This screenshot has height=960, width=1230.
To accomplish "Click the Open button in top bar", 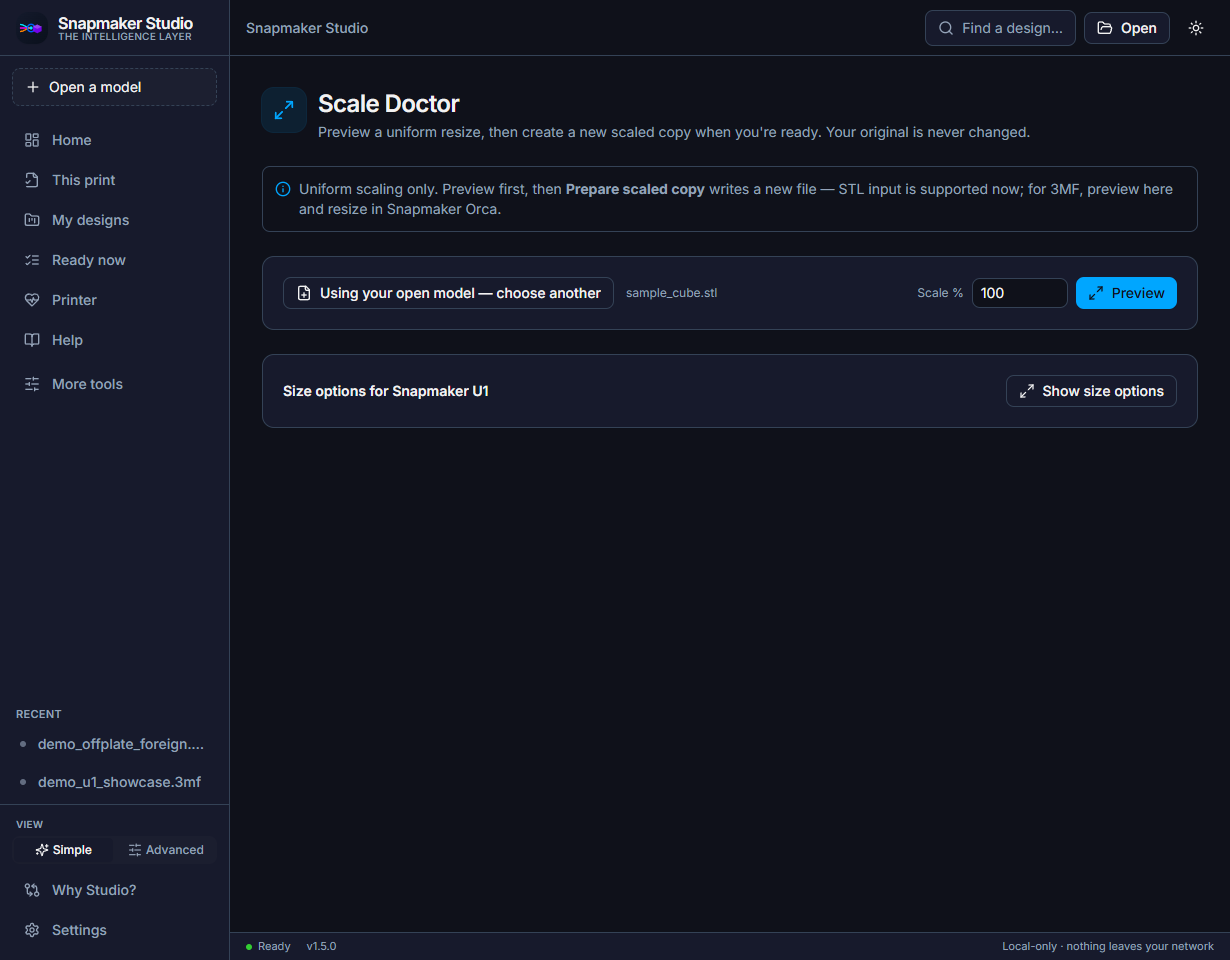I will pos(1127,28).
